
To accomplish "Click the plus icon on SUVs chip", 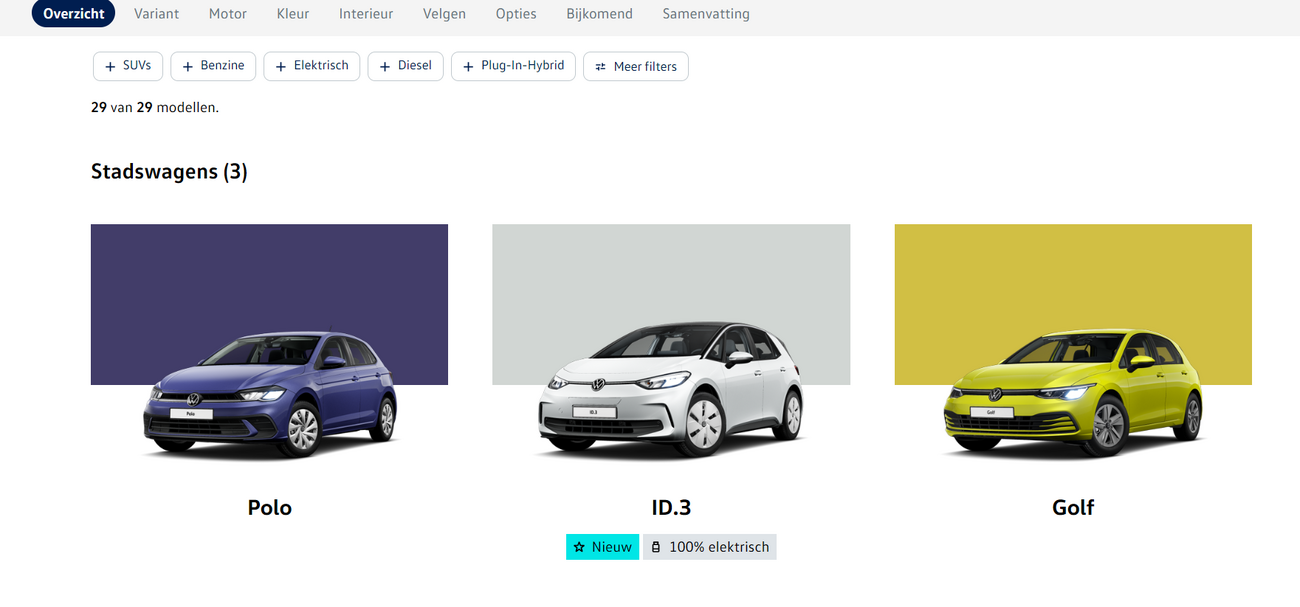I will [110, 67].
